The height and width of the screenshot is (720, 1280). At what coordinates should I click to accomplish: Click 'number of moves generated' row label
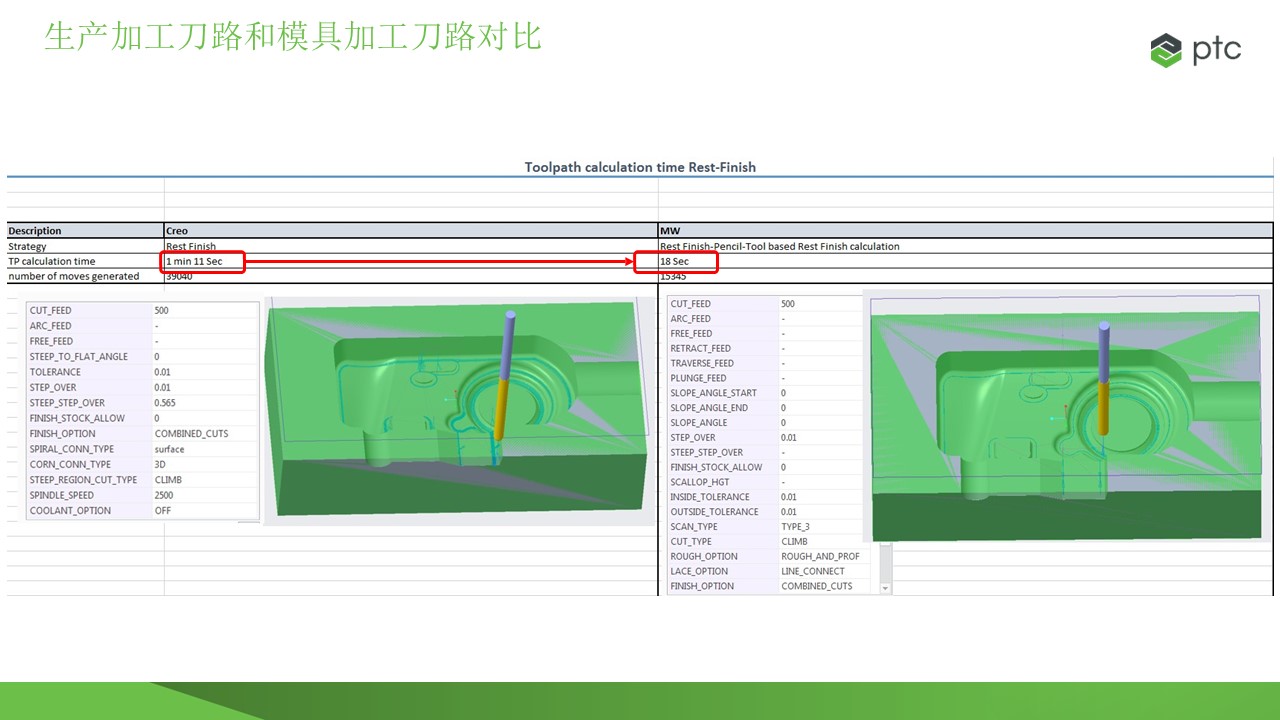tap(74, 276)
